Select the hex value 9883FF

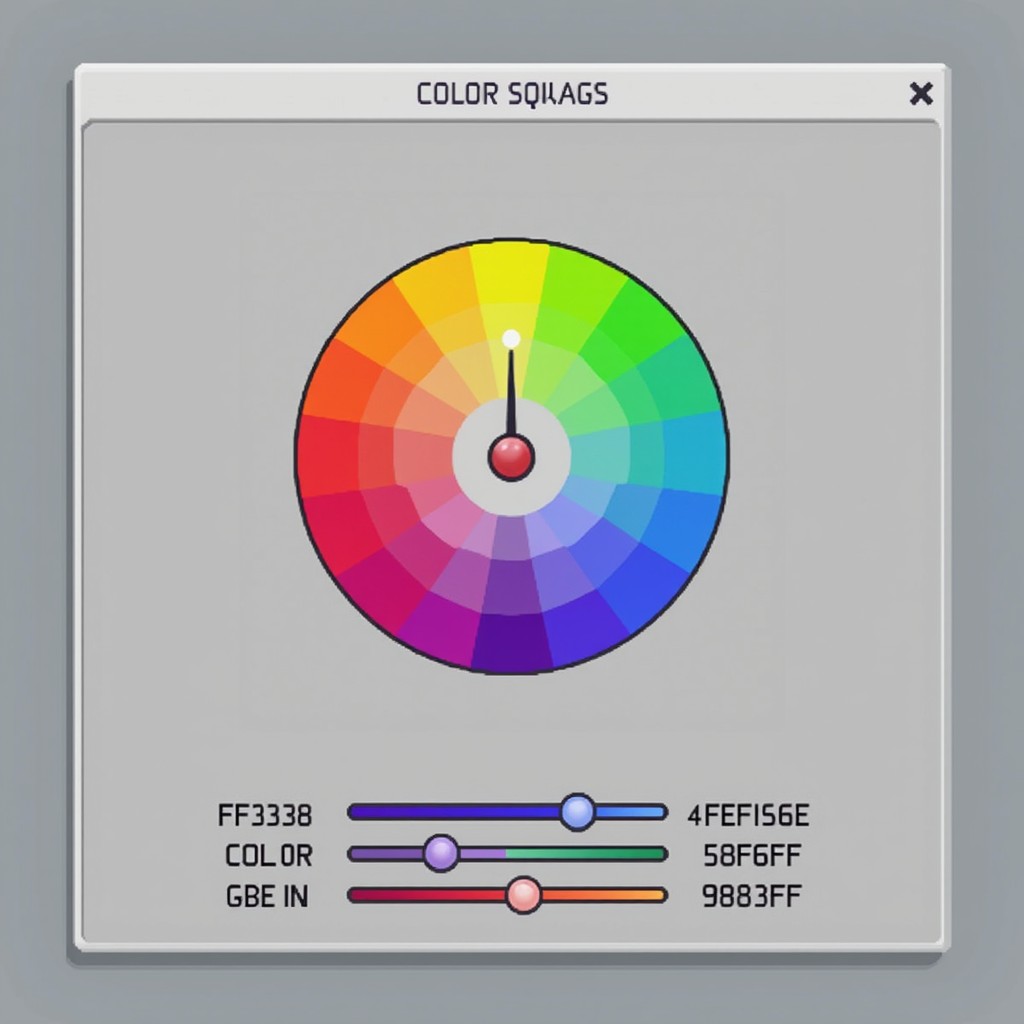751,896
